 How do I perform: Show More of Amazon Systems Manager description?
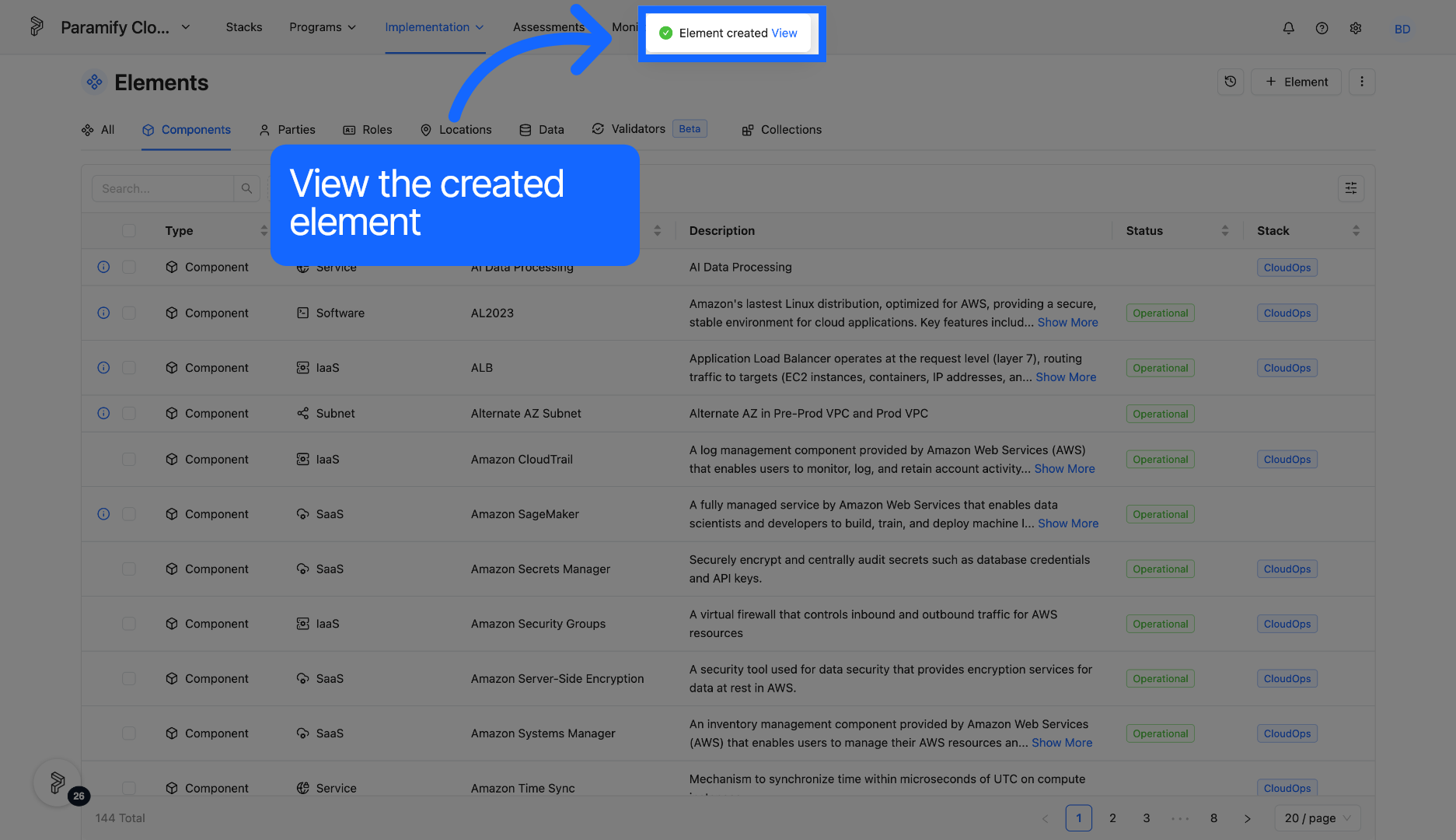[1062, 743]
